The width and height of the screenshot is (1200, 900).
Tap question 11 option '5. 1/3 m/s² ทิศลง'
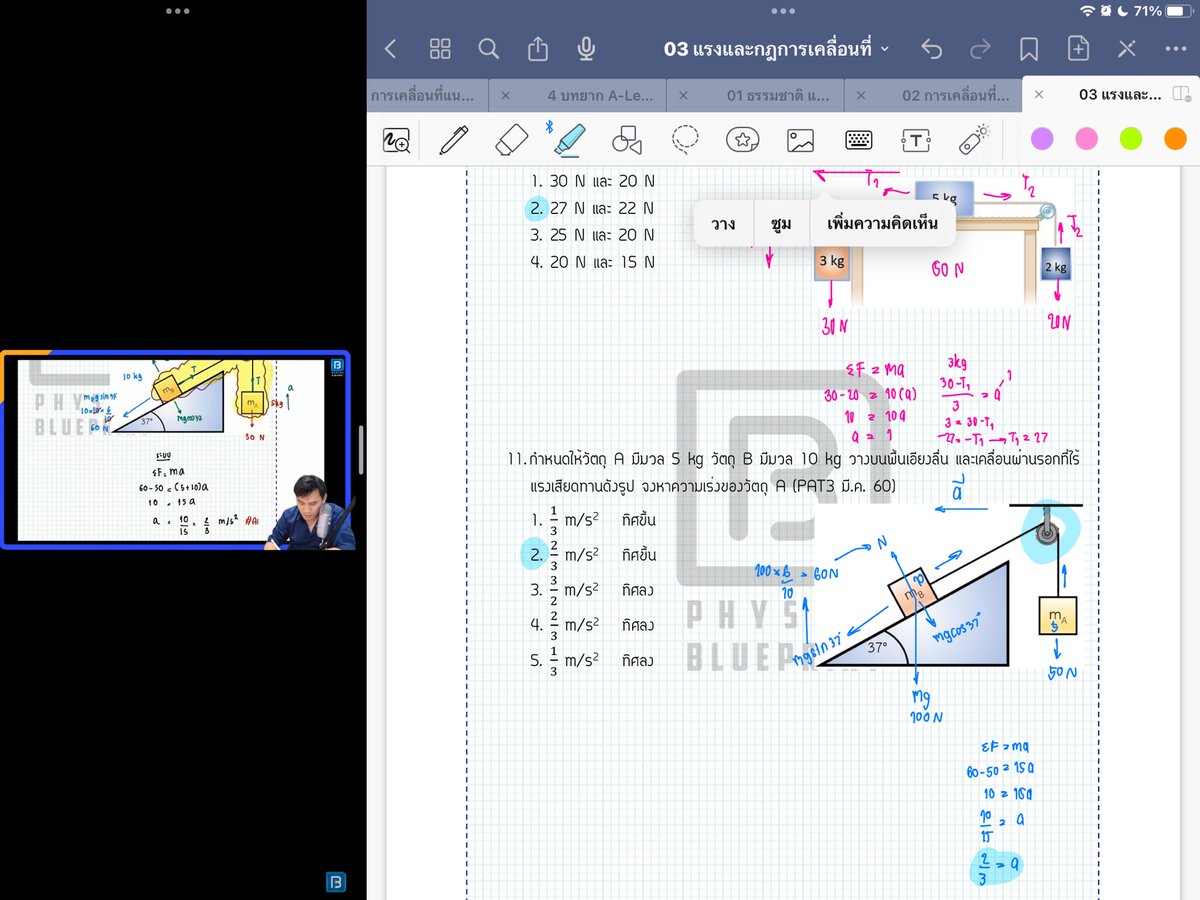(593, 660)
